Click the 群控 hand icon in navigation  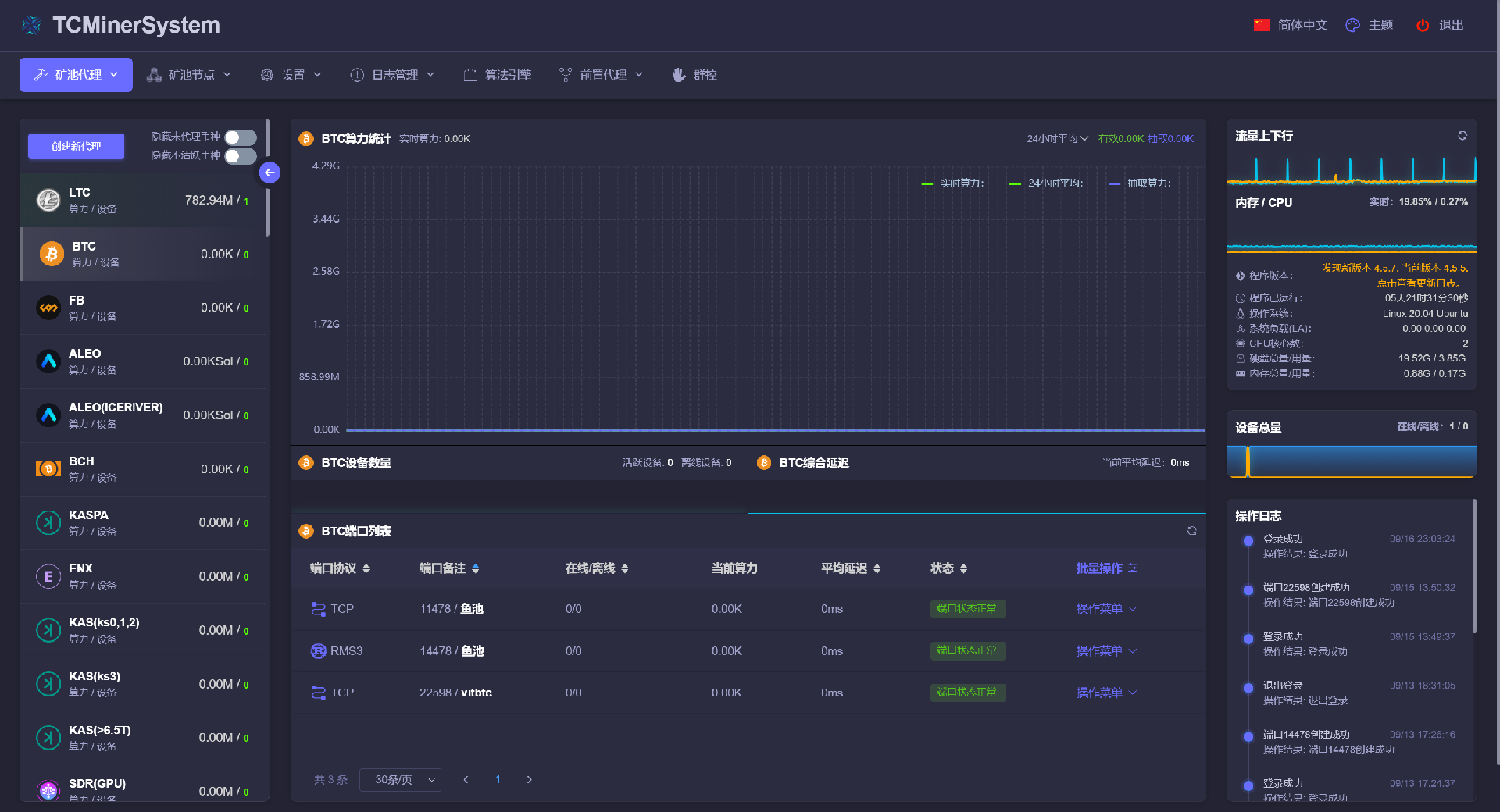(x=678, y=75)
